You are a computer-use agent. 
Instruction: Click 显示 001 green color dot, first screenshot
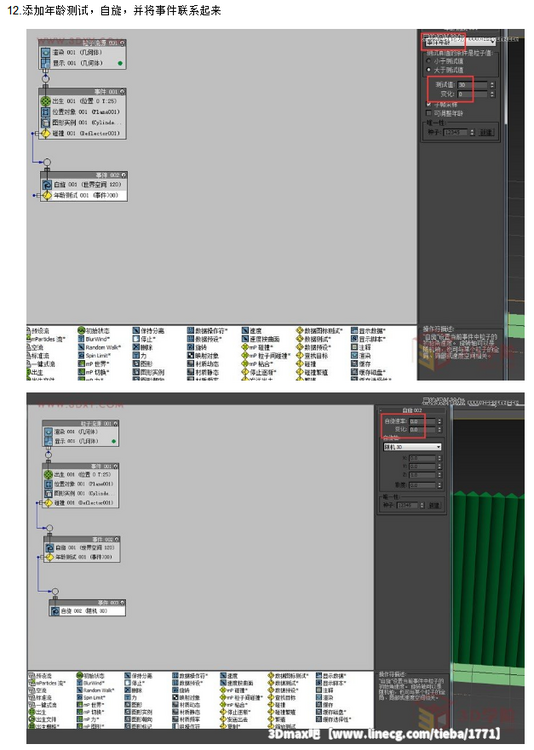coord(120,63)
